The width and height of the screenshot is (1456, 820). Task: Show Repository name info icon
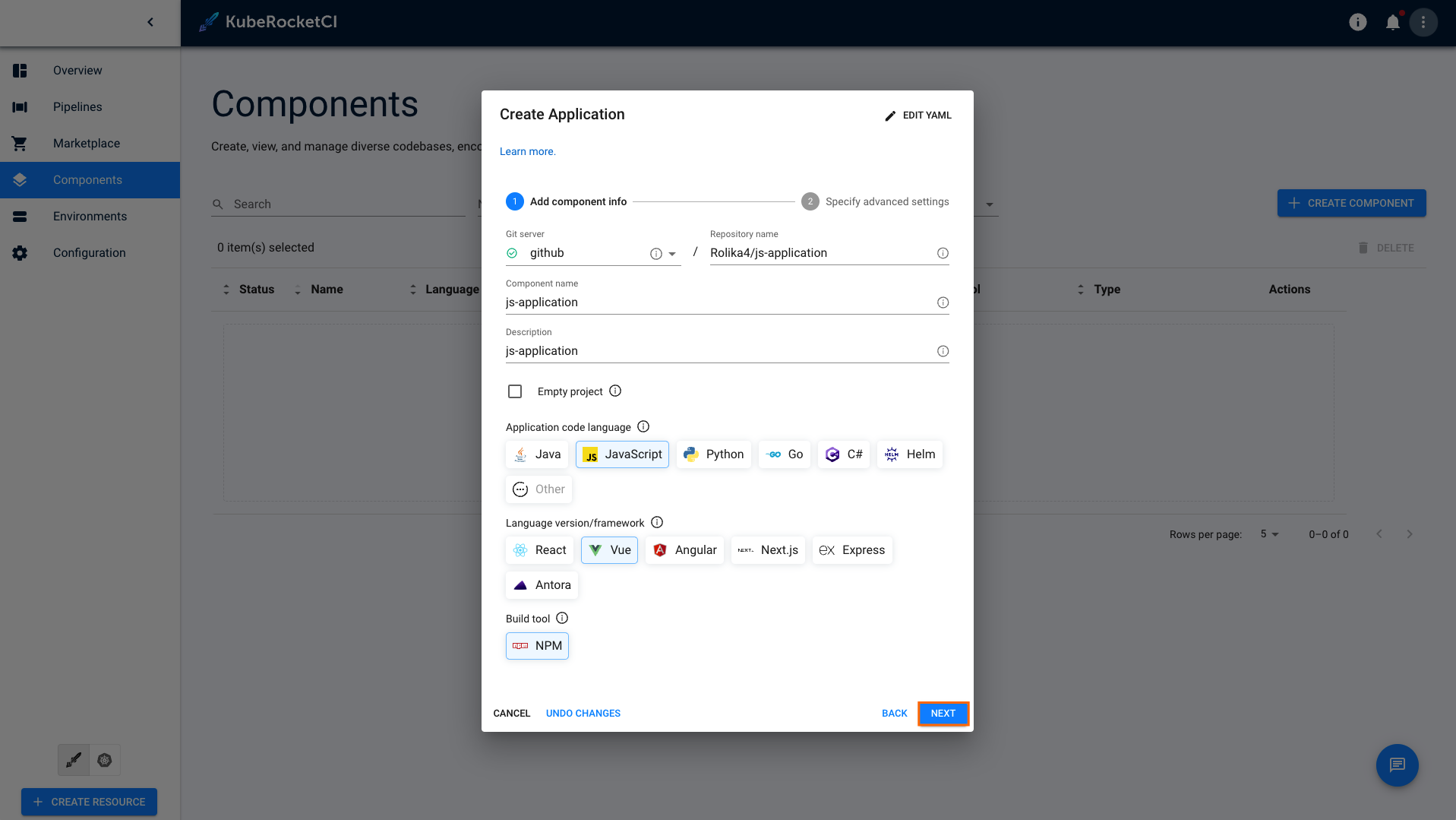[943, 253]
